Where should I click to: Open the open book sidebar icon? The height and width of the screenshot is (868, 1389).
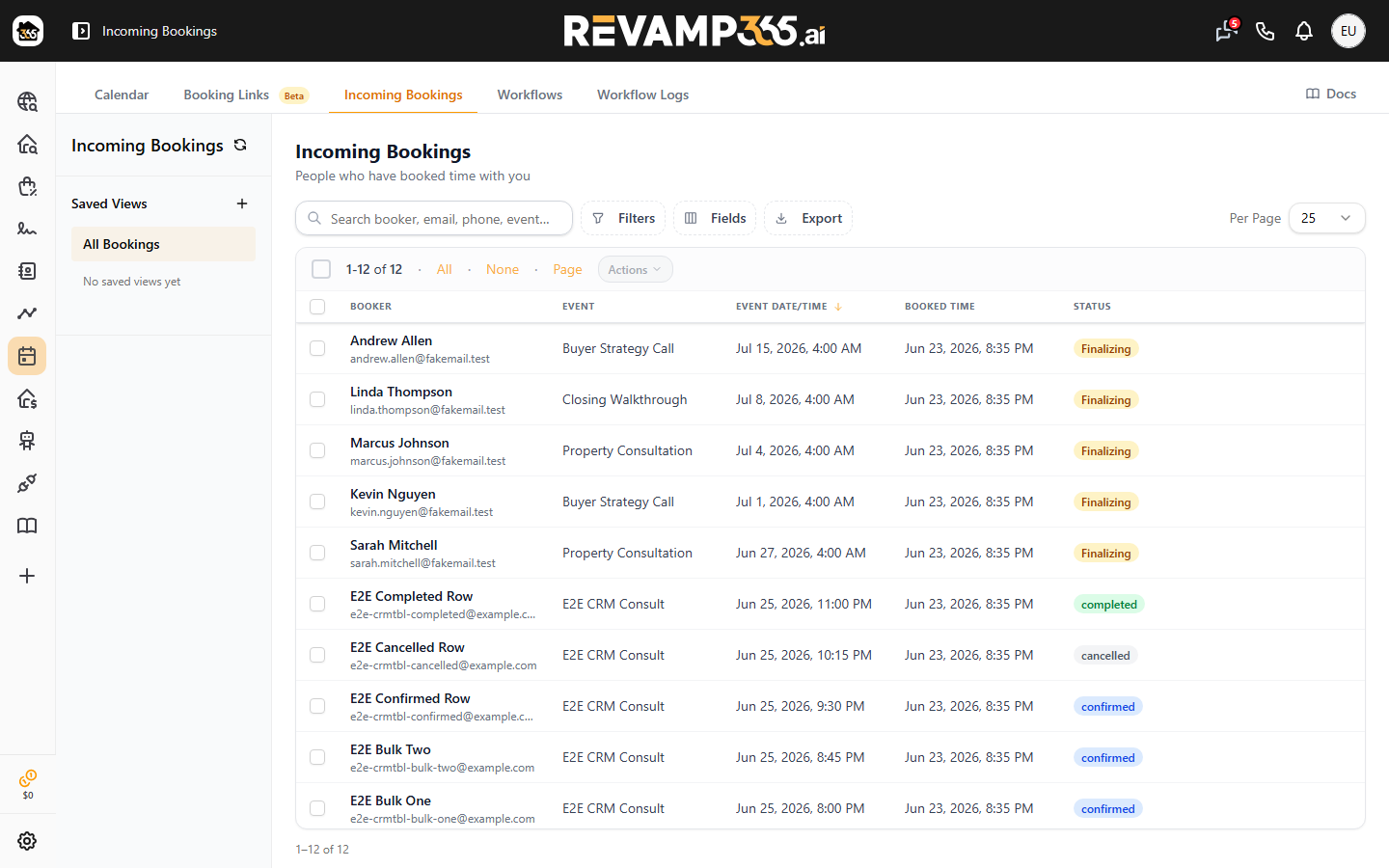pos(27,526)
